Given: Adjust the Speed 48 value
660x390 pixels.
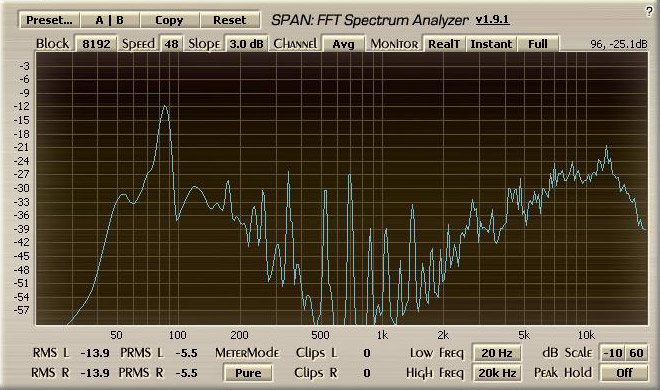Looking at the screenshot, I should click(x=171, y=44).
